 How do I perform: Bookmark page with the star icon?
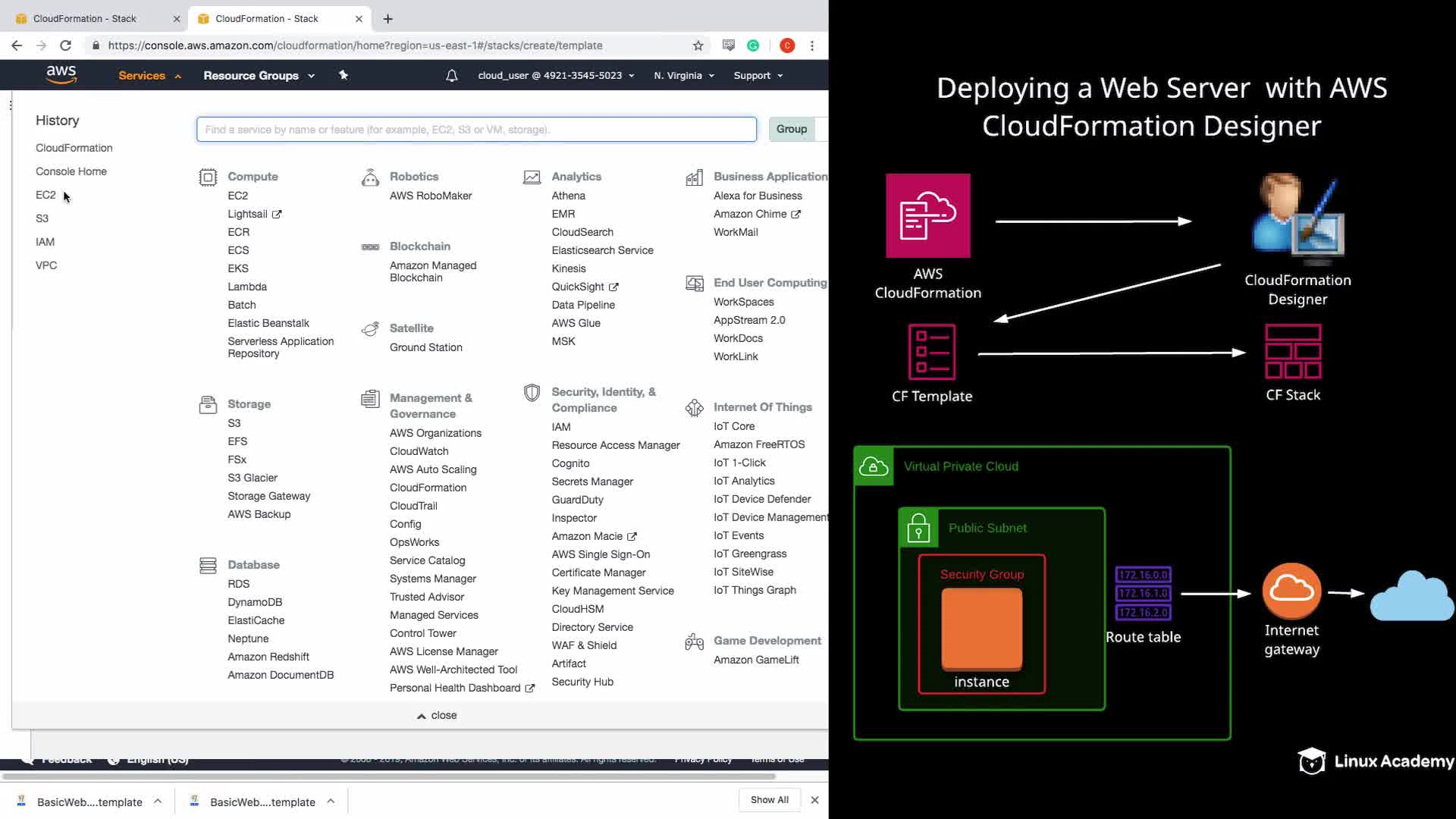pyautogui.click(x=698, y=45)
